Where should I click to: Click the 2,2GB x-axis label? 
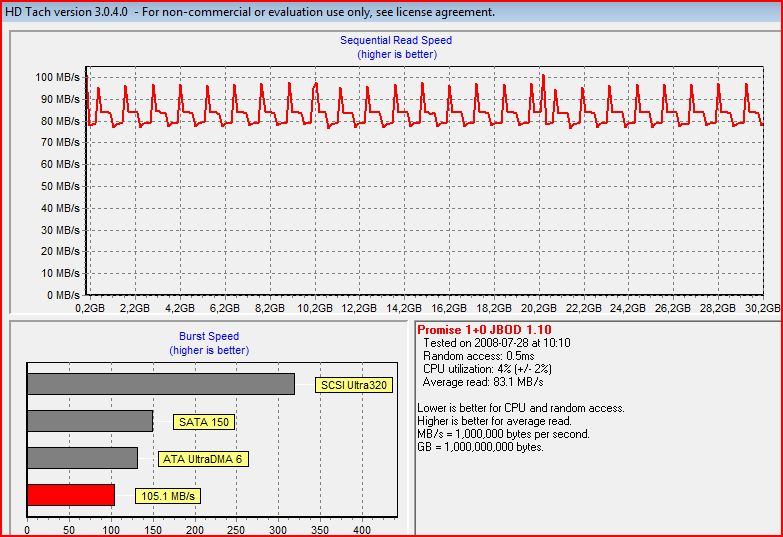(135, 308)
